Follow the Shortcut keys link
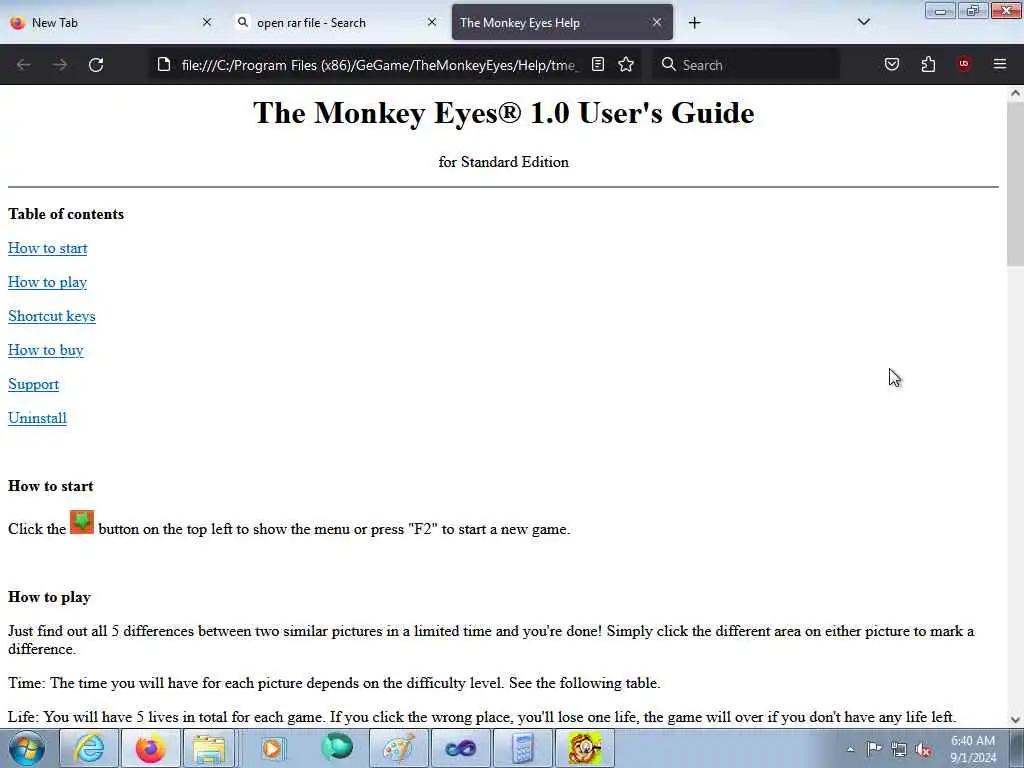The image size is (1024, 768). pos(52,316)
